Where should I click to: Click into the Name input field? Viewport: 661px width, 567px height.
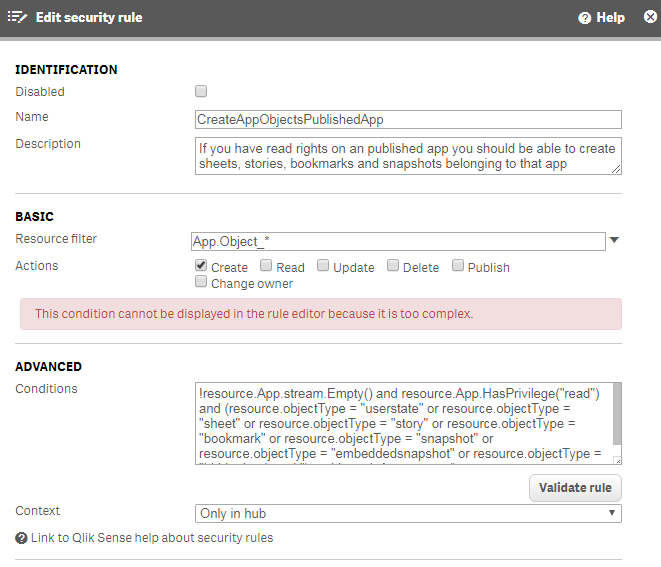point(408,119)
